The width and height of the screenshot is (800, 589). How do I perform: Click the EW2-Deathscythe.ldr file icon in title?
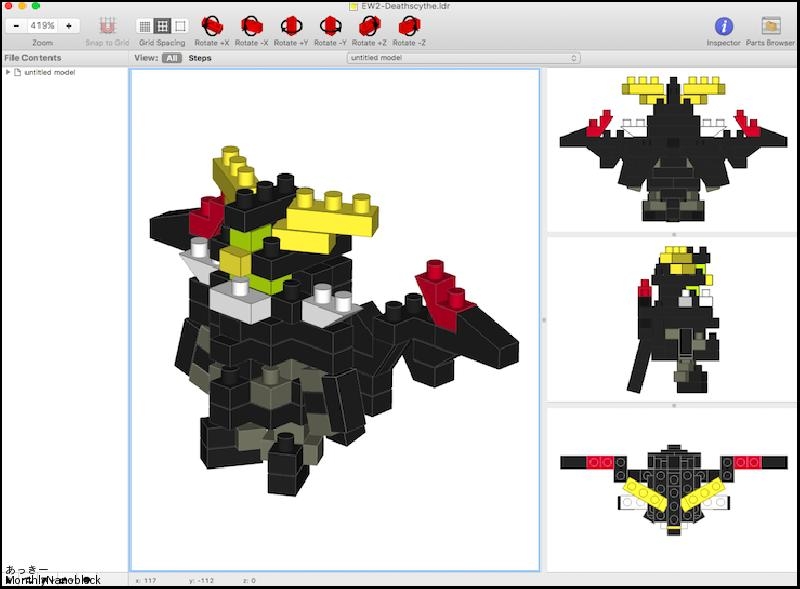tap(353, 6)
